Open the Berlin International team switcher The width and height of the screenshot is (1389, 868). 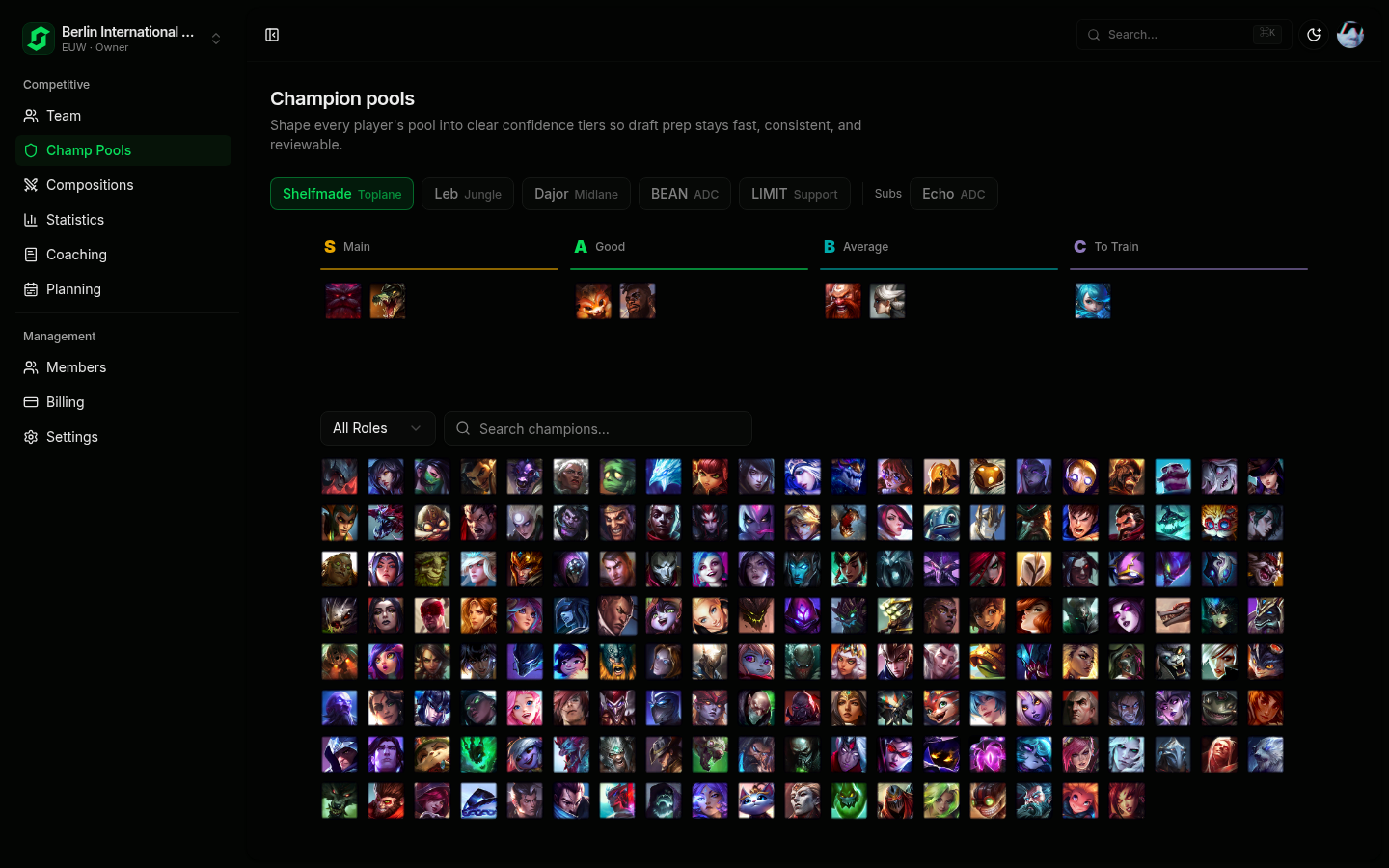tap(123, 39)
